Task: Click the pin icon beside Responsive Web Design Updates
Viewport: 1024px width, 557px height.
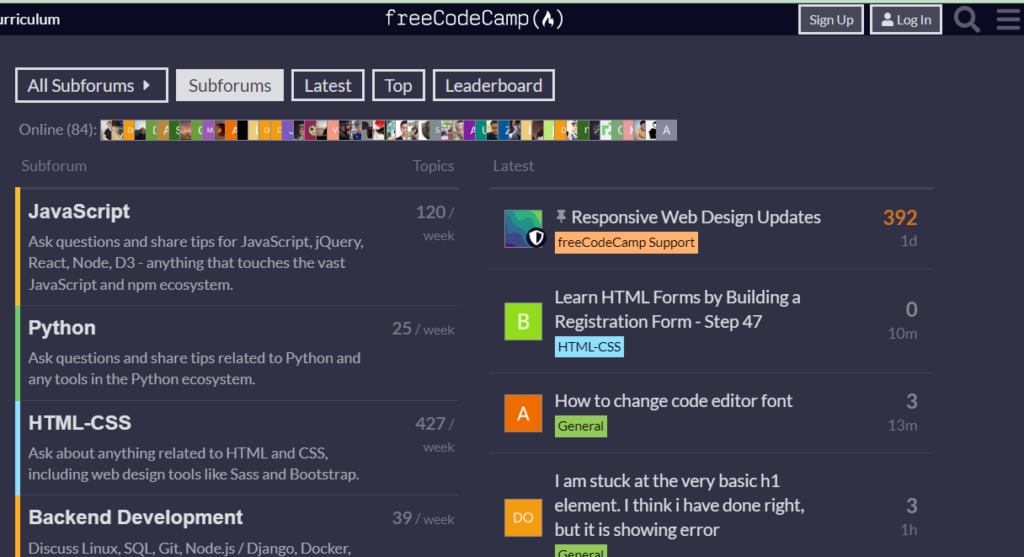Action: [x=560, y=217]
